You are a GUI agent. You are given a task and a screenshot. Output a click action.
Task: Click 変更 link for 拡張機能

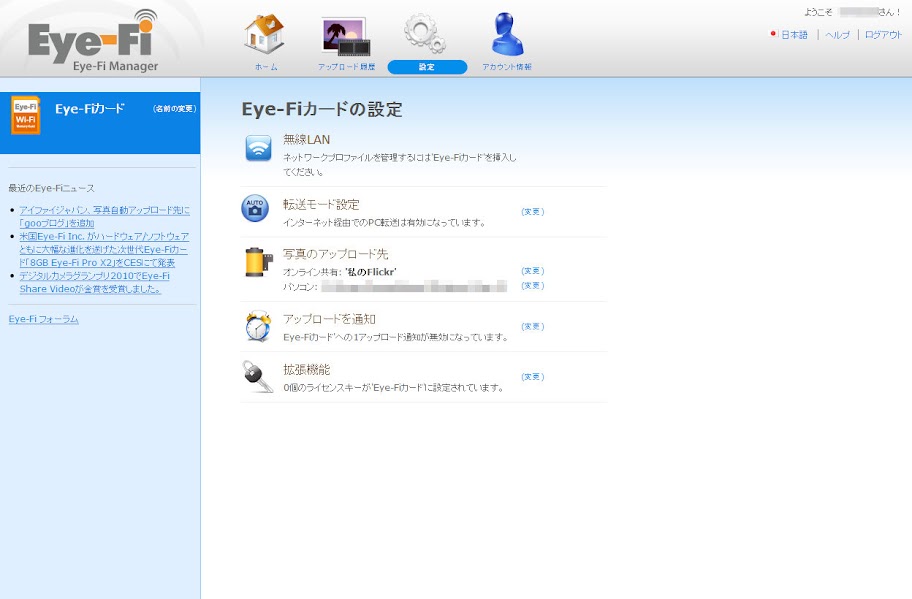[532, 377]
